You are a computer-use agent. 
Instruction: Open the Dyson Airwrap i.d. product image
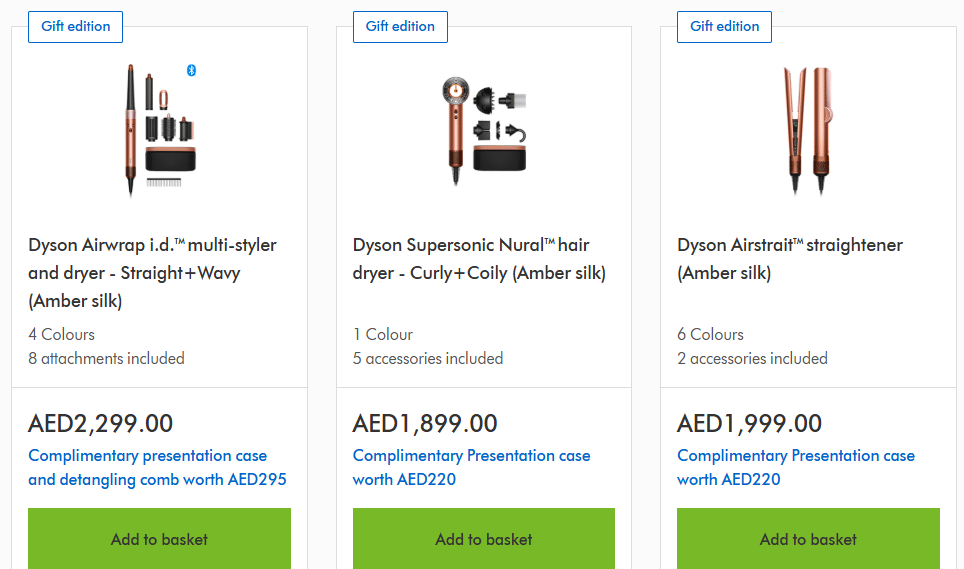pyautogui.click(x=159, y=130)
